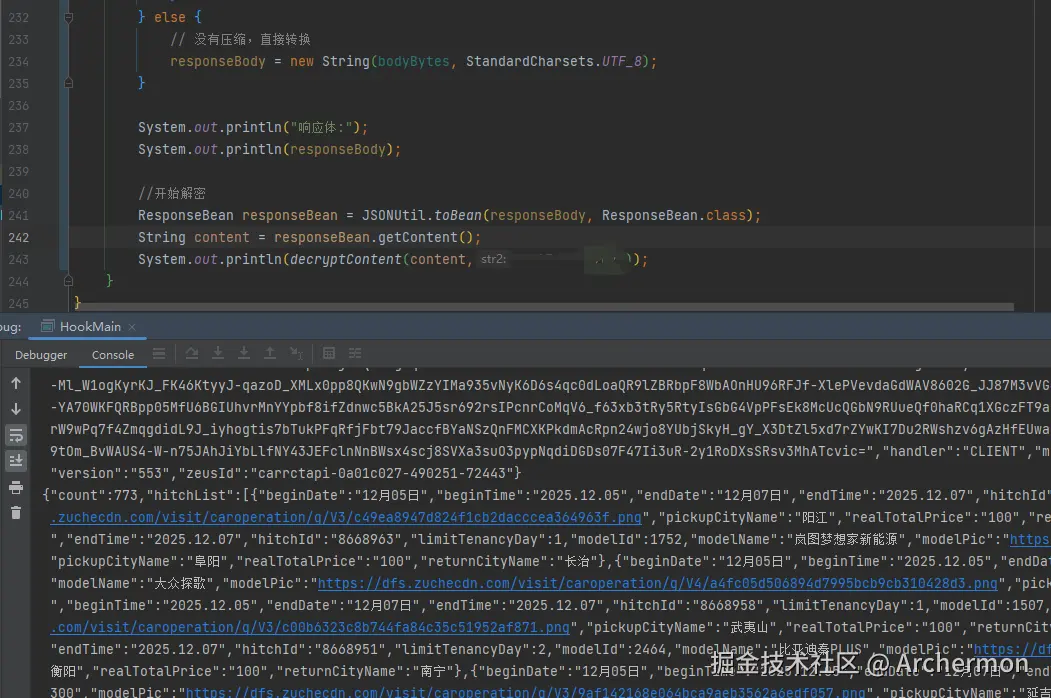This screenshot has height=698, width=1051.
Task: Click on decryptContent method call
Action: coord(345,259)
